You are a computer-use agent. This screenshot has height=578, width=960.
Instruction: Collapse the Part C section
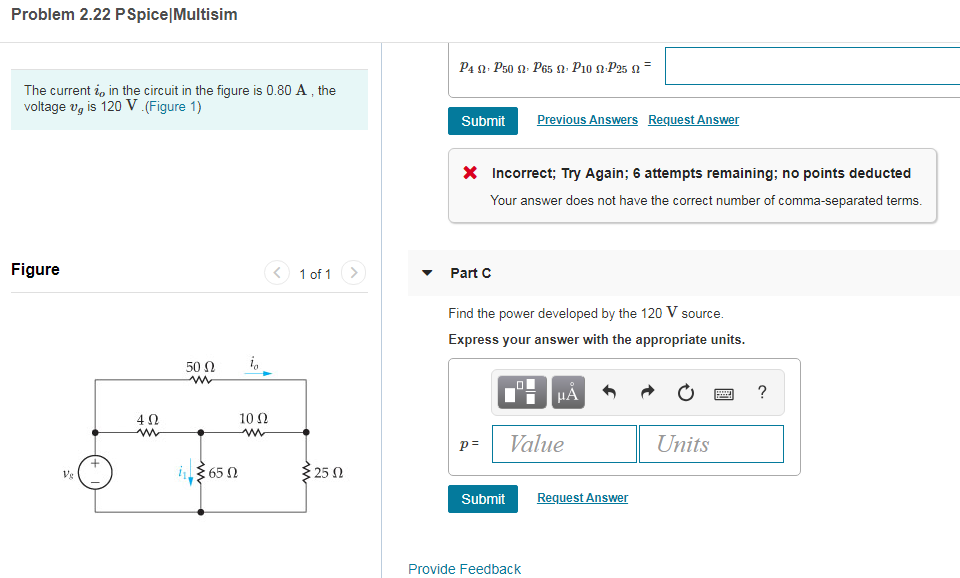point(427,272)
